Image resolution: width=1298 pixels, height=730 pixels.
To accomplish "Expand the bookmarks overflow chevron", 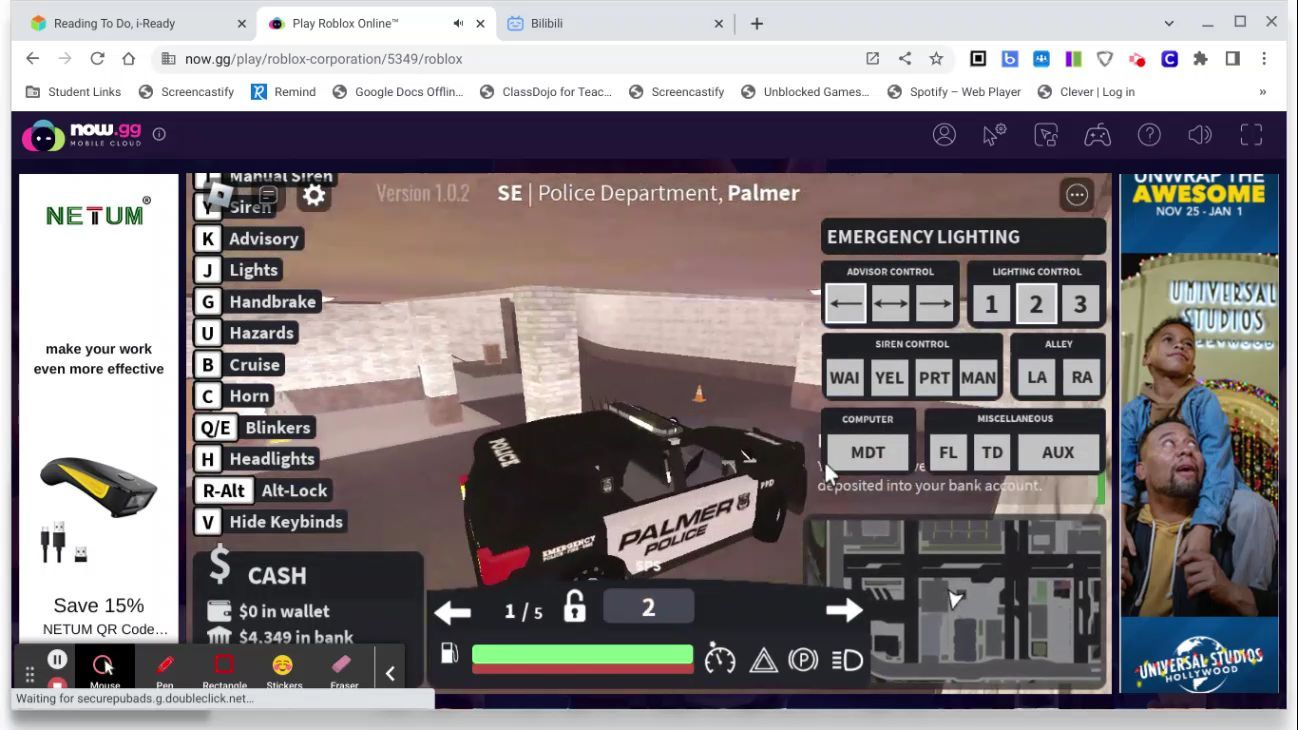I will click(1262, 92).
